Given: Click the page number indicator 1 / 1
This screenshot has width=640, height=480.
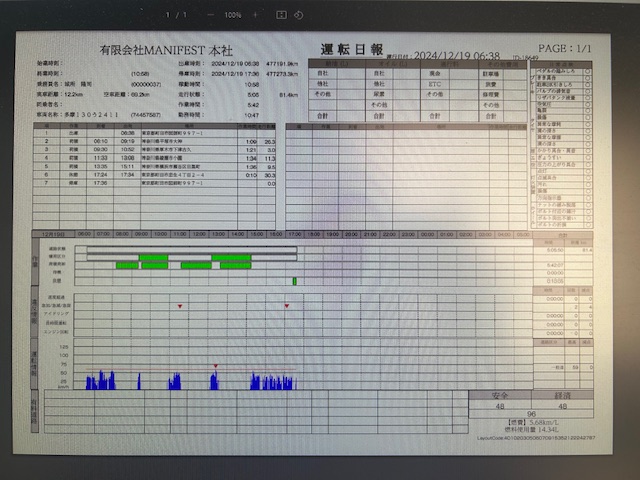Looking at the screenshot, I should coord(175,15).
